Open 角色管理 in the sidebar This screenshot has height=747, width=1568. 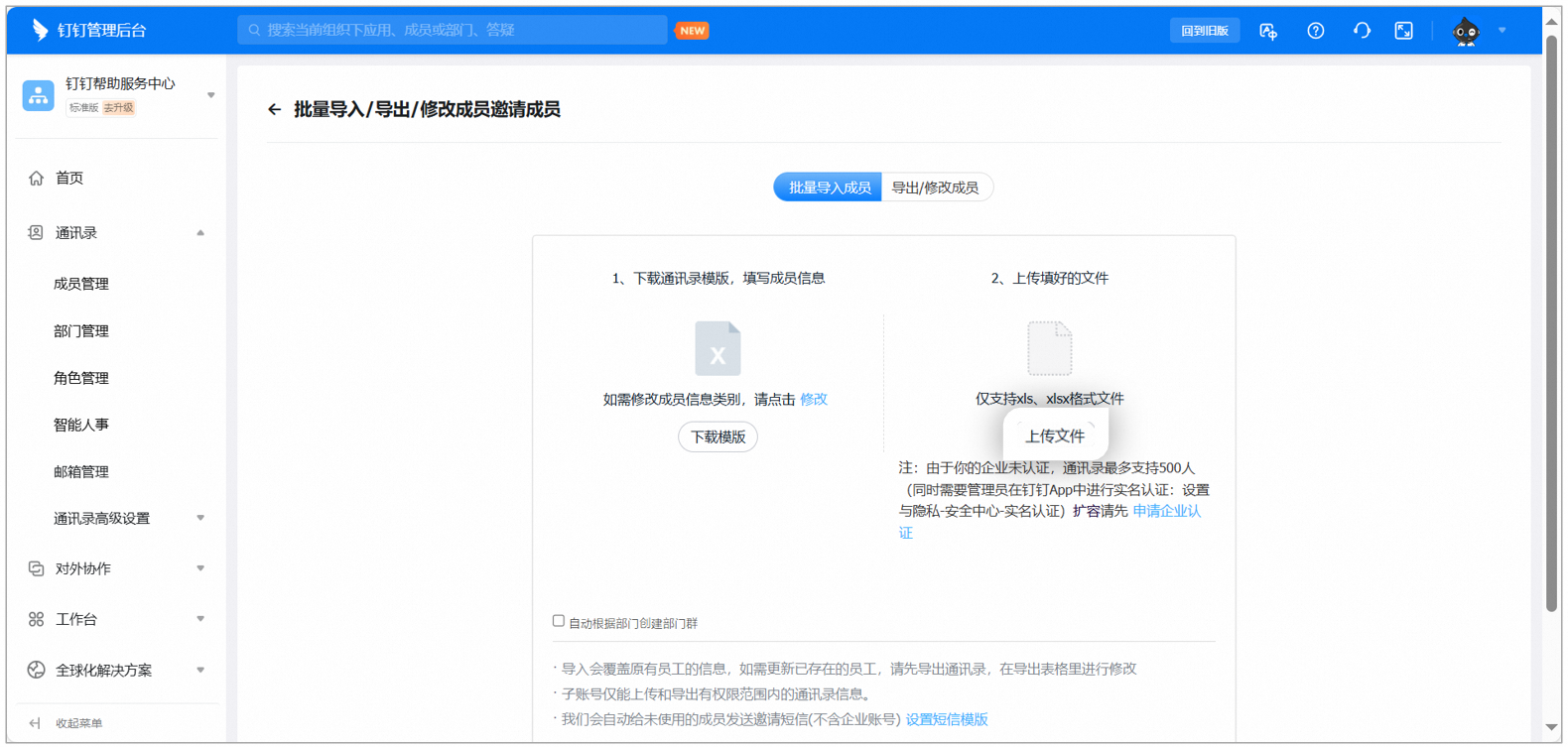[x=81, y=378]
